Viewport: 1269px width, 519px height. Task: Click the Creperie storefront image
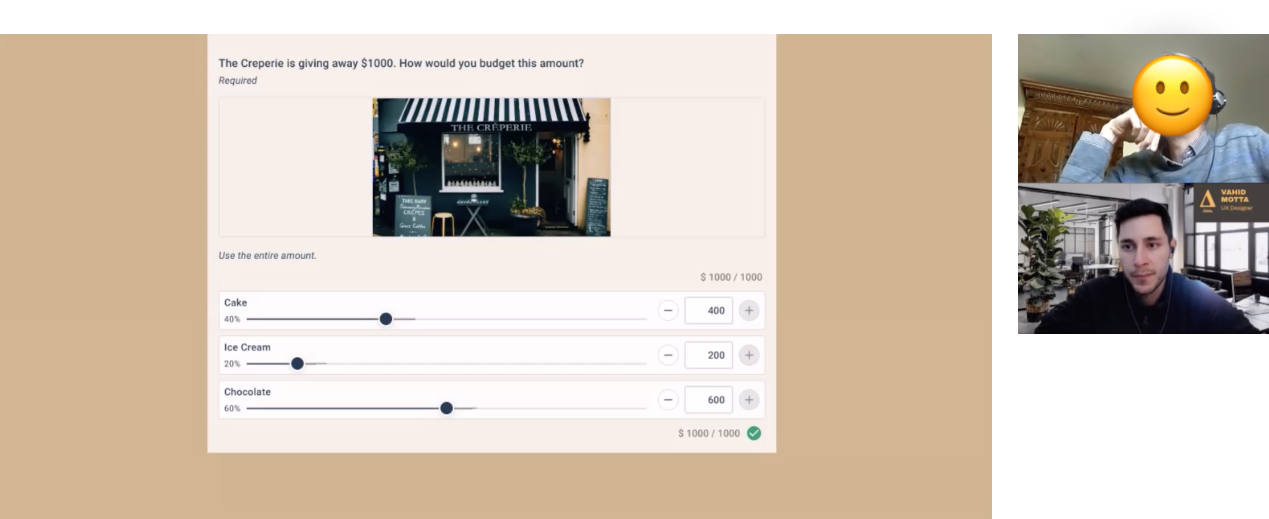coord(491,167)
